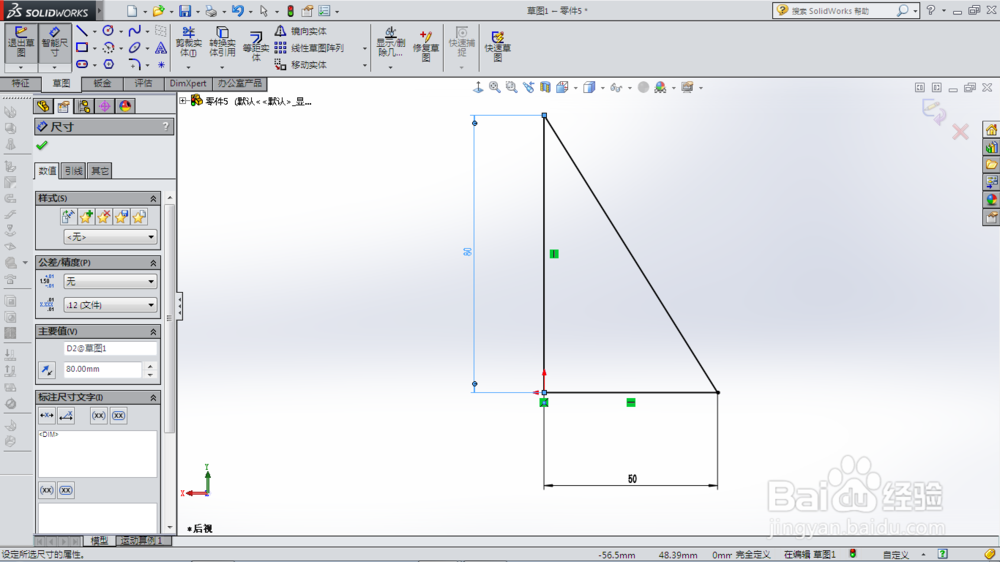1000x562 pixels.
Task: Click the Delete style star-x icon
Action: [104, 216]
